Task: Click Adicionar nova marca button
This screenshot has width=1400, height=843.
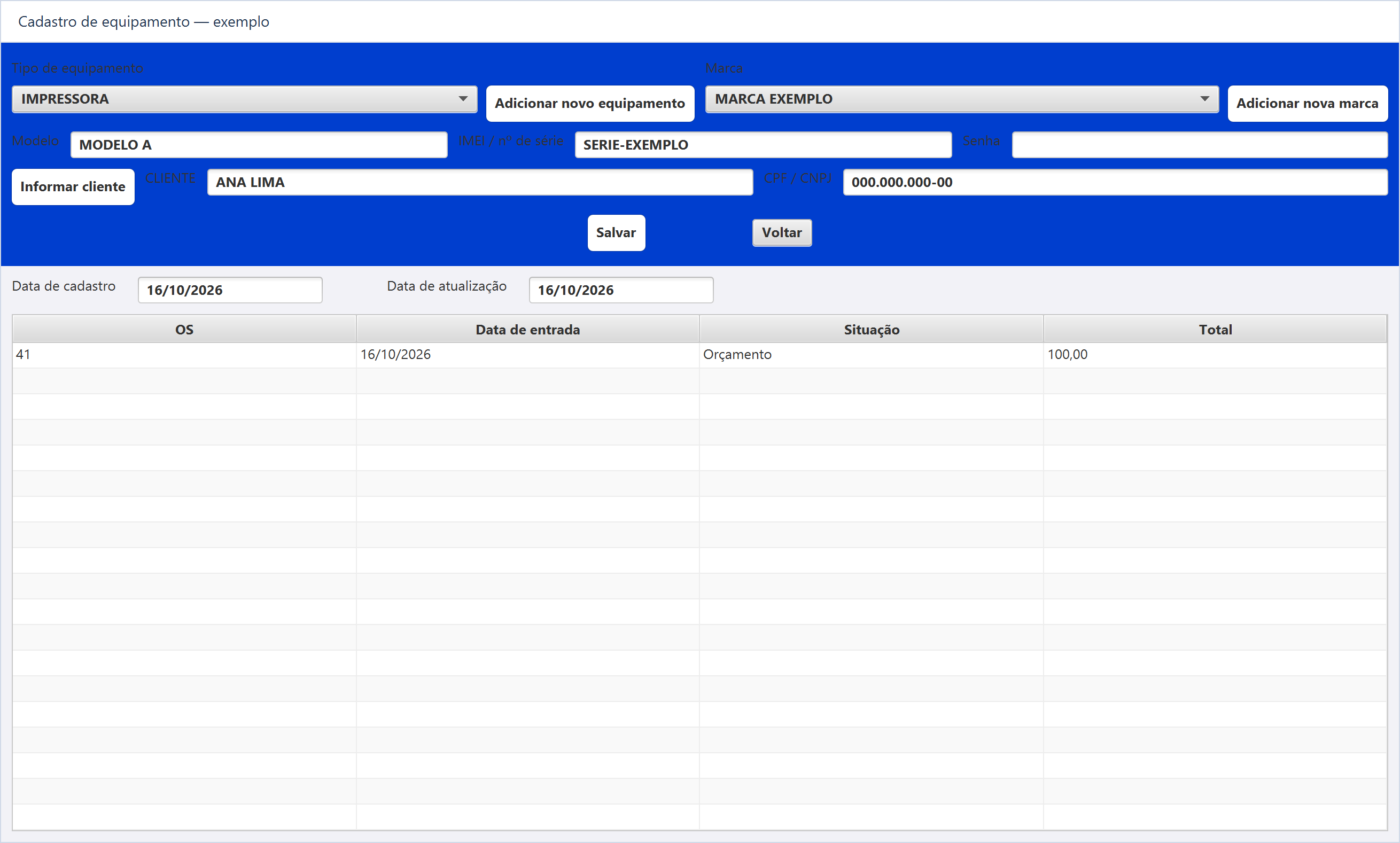Action: [x=1308, y=104]
